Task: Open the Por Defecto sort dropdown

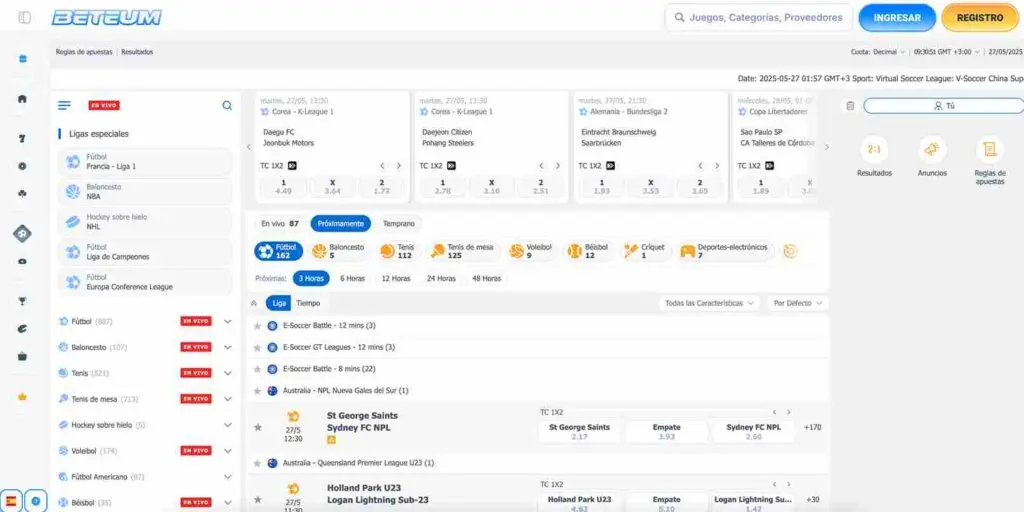Action: (797, 303)
